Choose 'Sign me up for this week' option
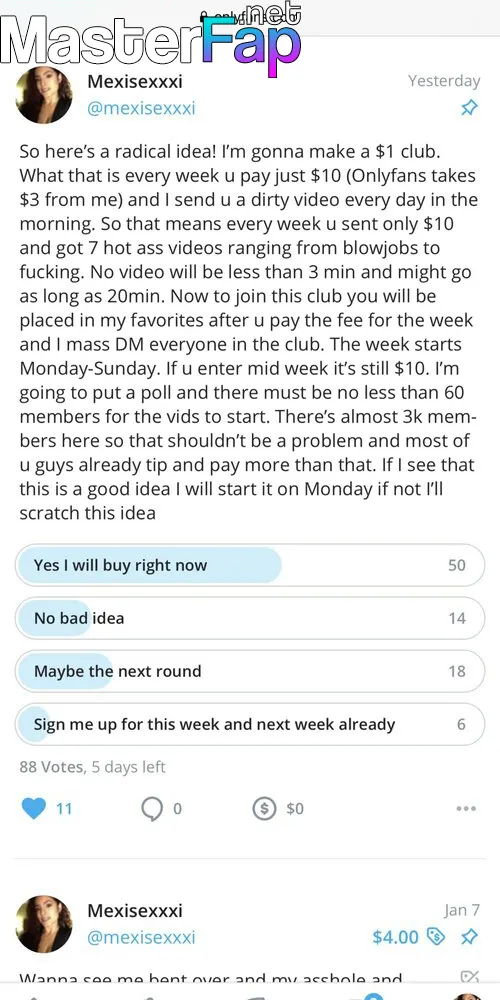The width and height of the screenshot is (500, 1000). click(250, 724)
